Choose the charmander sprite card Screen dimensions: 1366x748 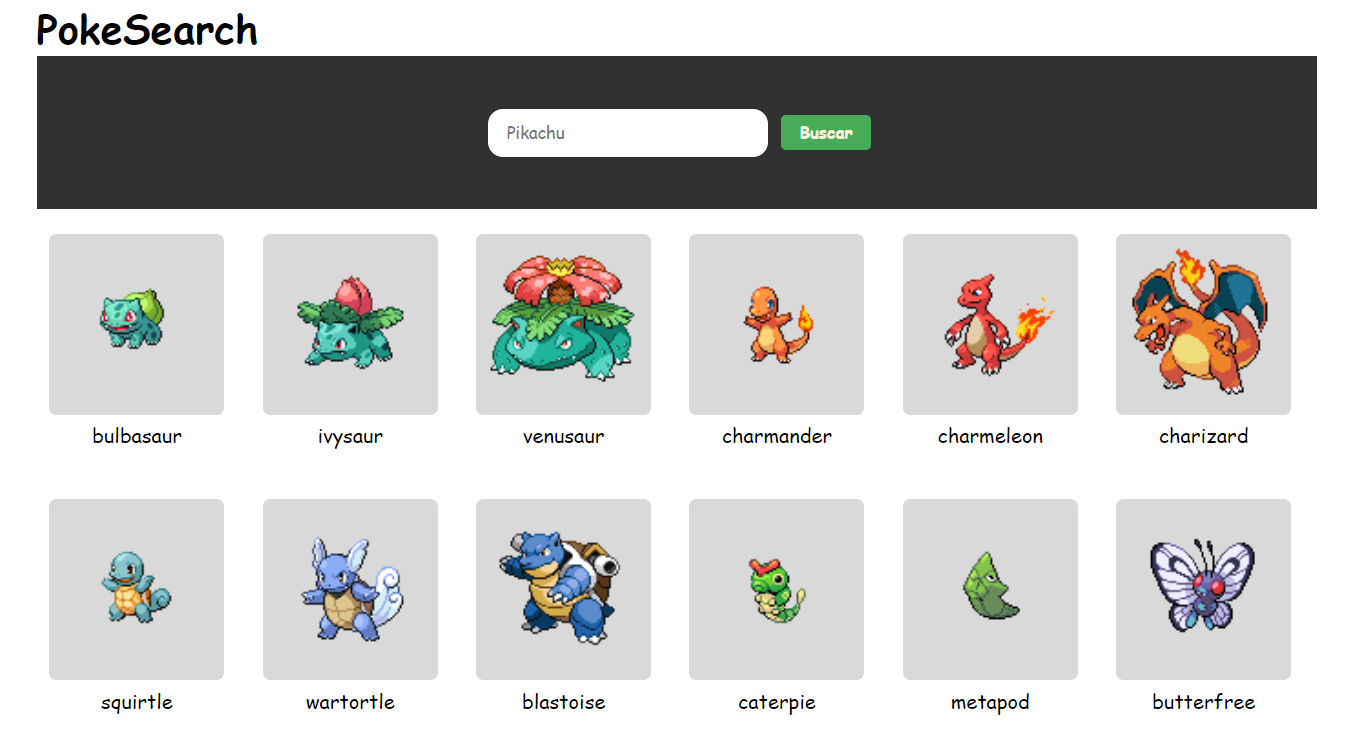pyautogui.click(x=776, y=324)
